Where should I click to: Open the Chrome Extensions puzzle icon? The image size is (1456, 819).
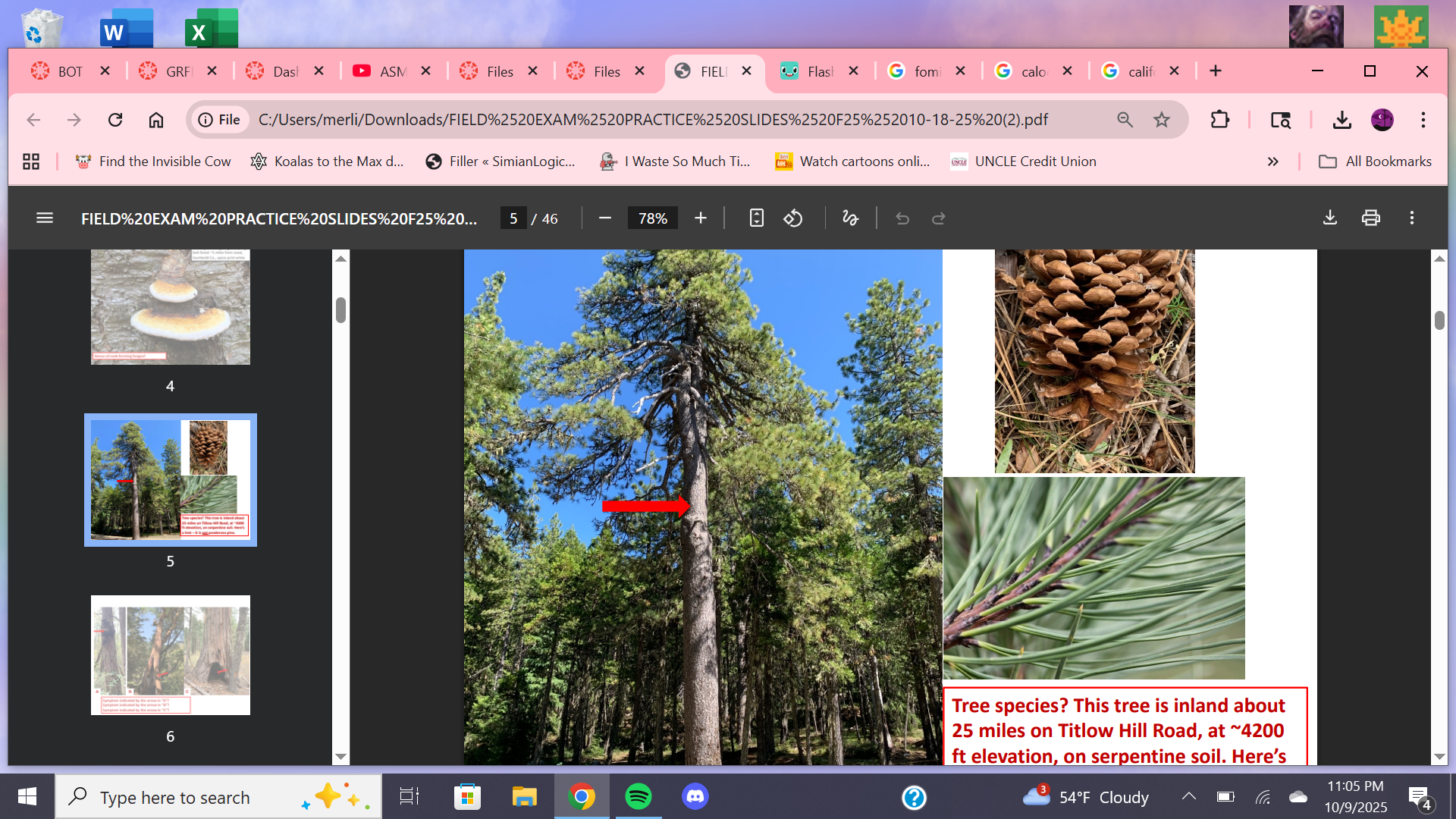coord(1219,120)
